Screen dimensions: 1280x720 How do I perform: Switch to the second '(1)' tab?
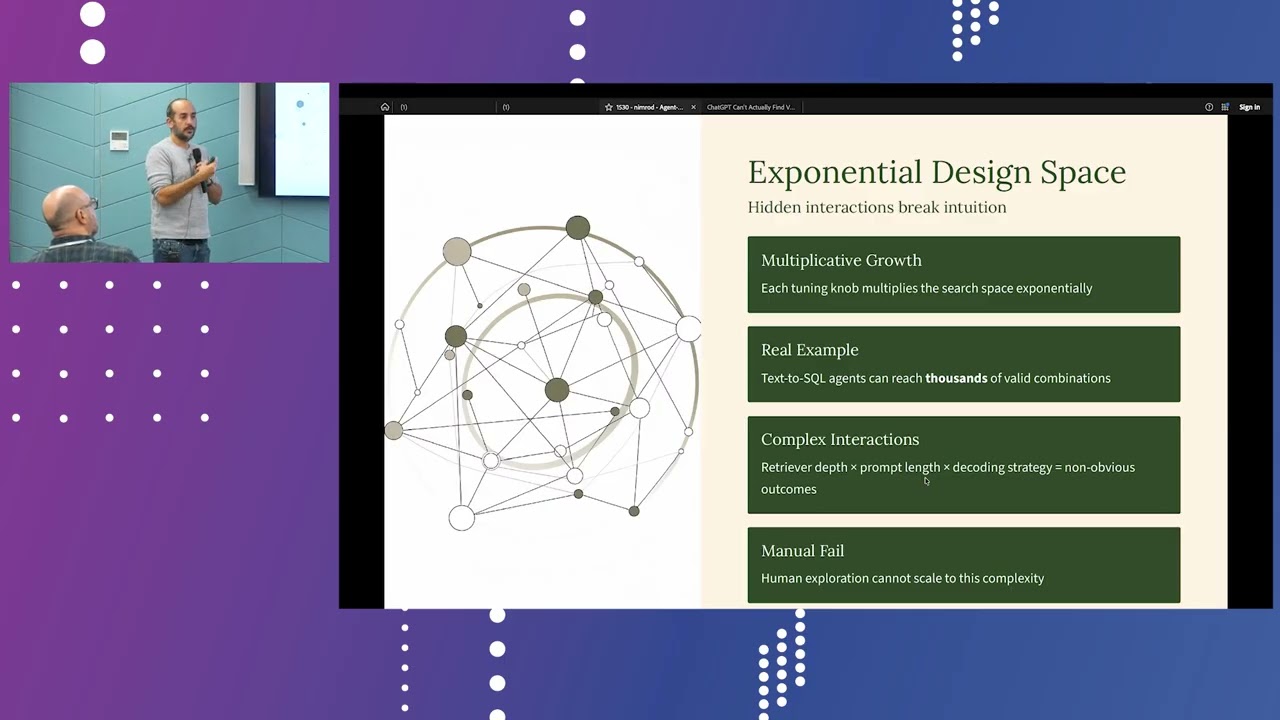(x=506, y=107)
